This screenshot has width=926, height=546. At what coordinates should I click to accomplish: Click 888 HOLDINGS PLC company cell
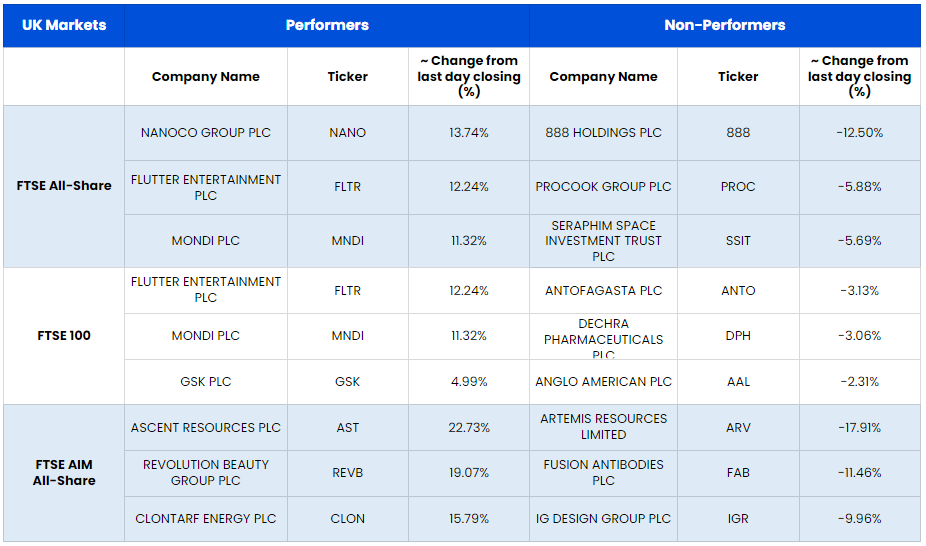point(603,133)
